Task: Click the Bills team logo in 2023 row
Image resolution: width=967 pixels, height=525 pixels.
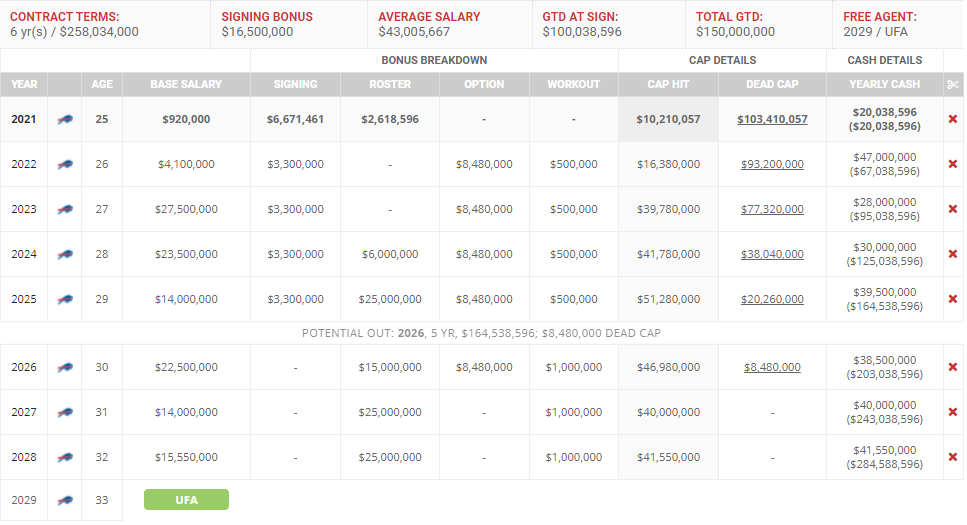Action: (64, 209)
